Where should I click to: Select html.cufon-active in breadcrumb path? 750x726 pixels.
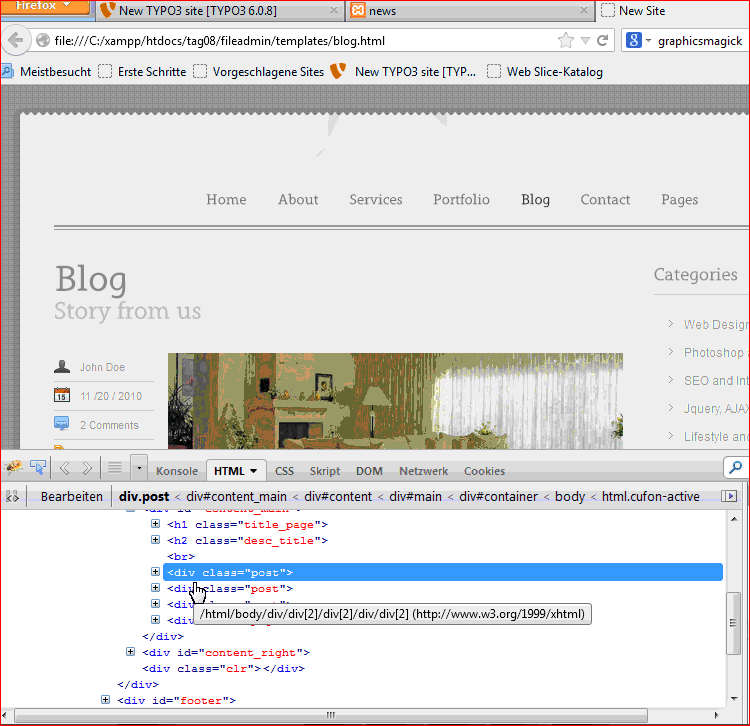click(651, 496)
